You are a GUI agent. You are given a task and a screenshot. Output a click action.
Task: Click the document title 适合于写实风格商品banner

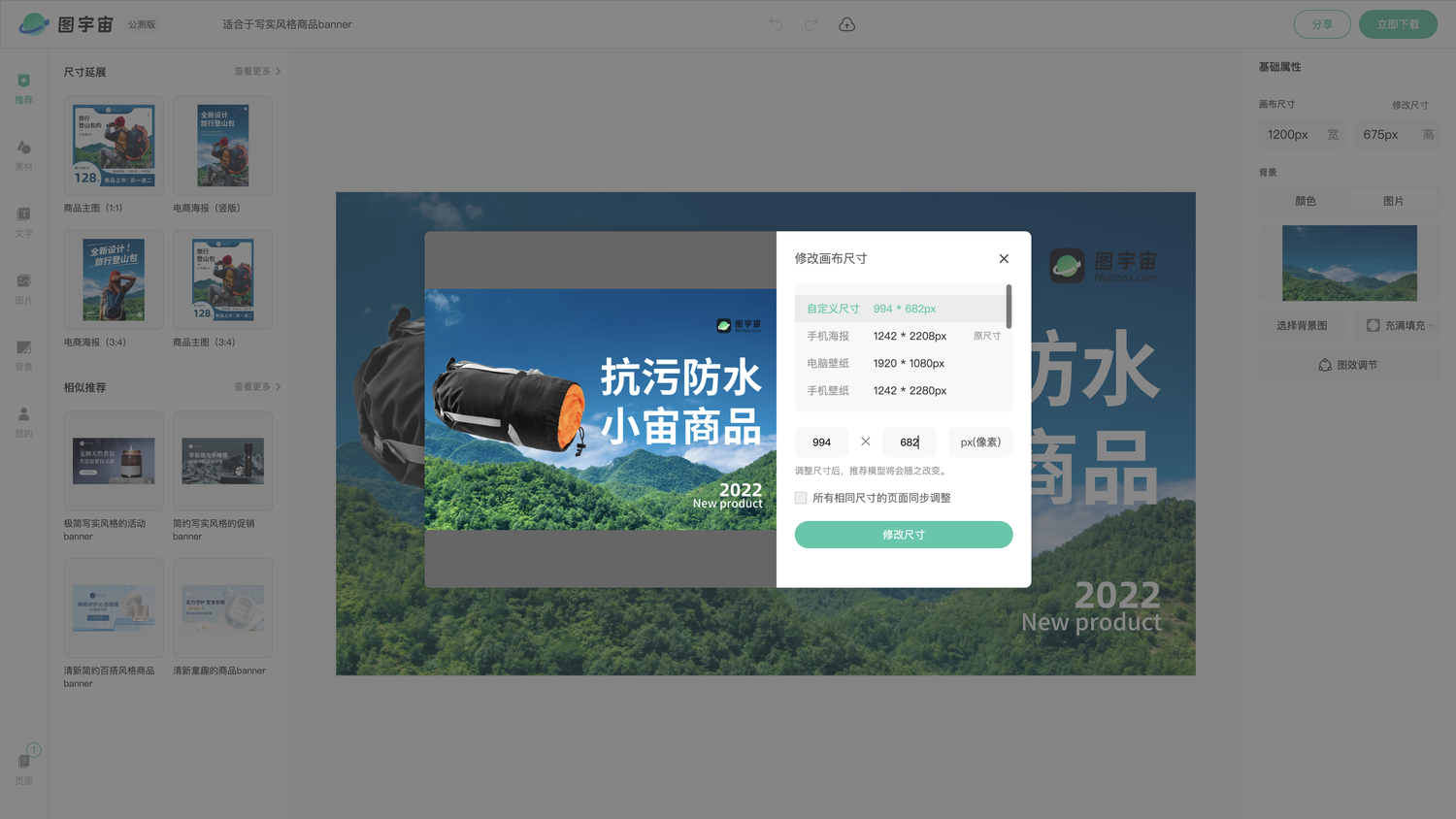[x=287, y=24]
